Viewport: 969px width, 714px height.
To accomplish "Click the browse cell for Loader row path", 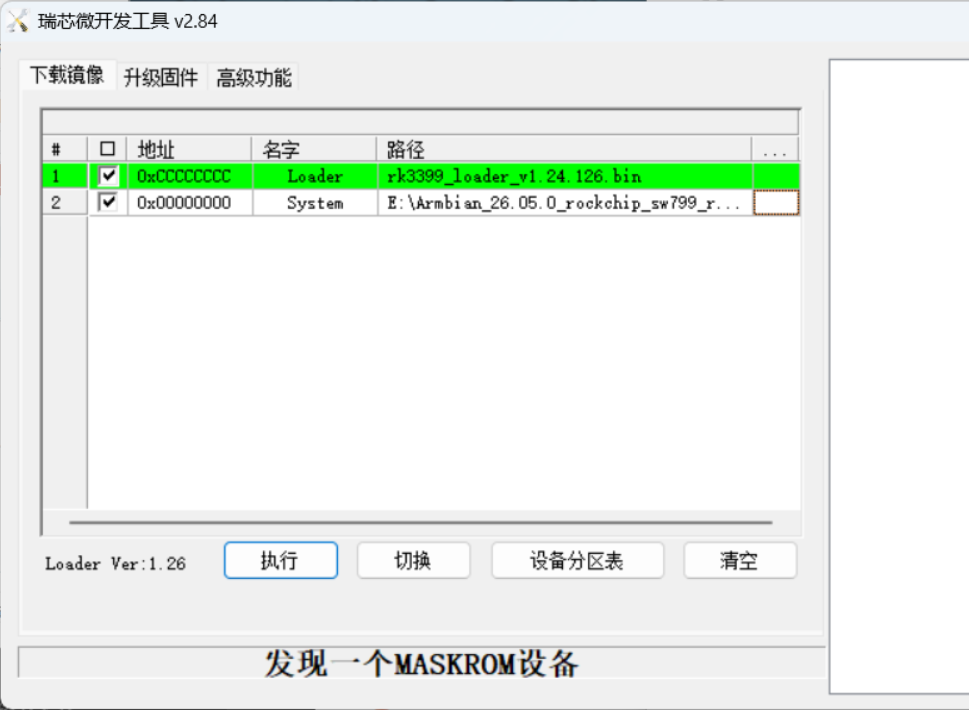I will [x=776, y=176].
